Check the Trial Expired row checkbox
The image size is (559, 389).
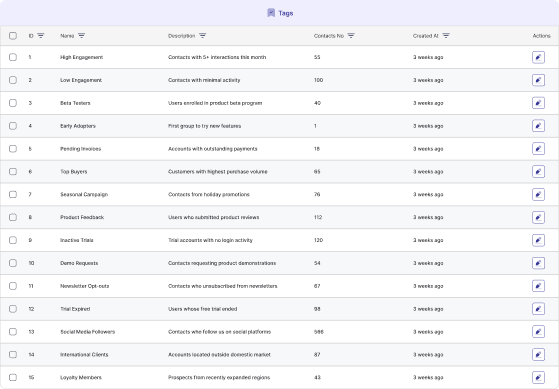pyautogui.click(x=13, y=309)
